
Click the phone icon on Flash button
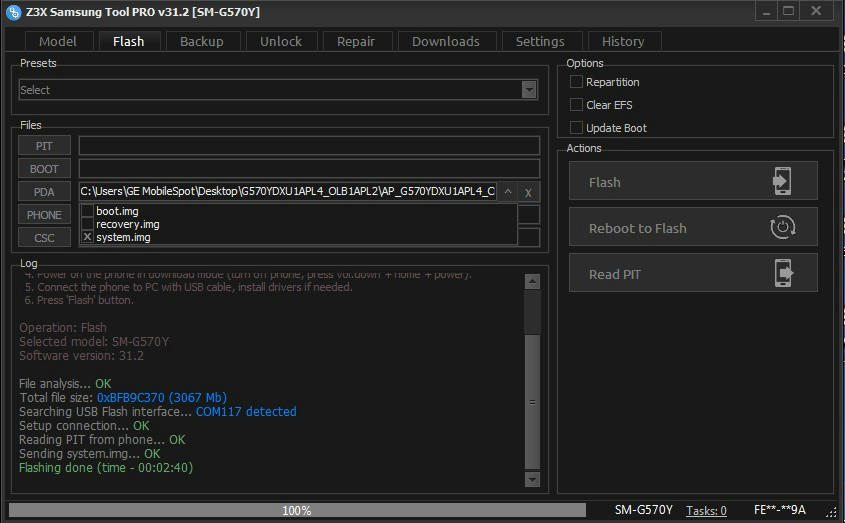(x=782, y=181)
